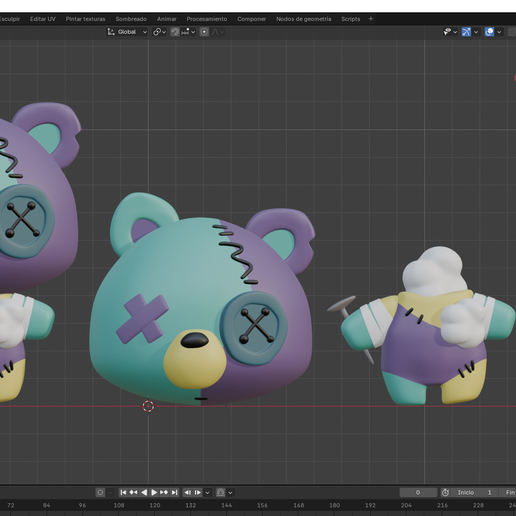Open the Global transform orientation dropdown
The image size is (516, 516).
click(127, 32)
